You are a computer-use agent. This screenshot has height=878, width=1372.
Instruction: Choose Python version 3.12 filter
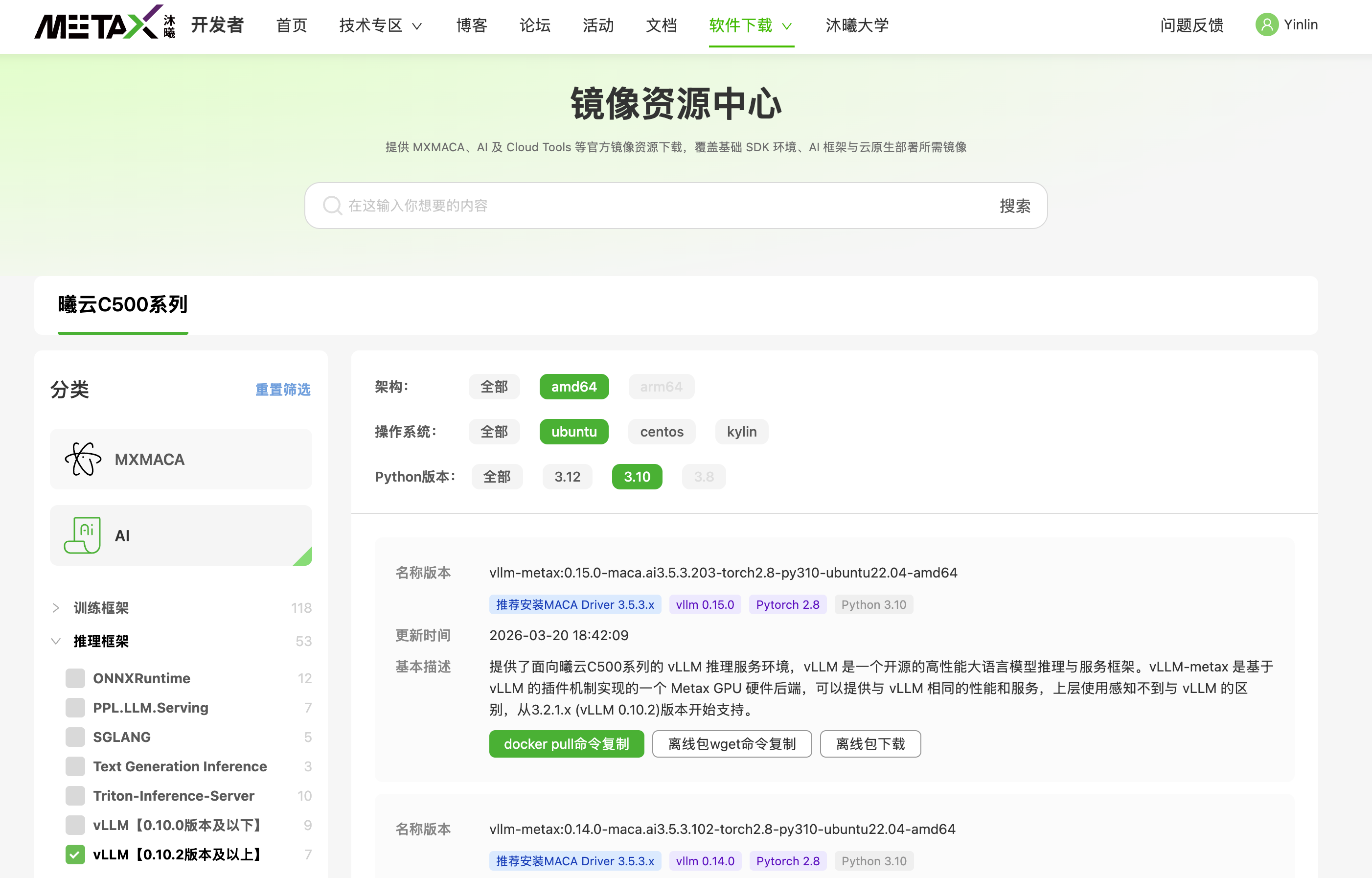567,477
